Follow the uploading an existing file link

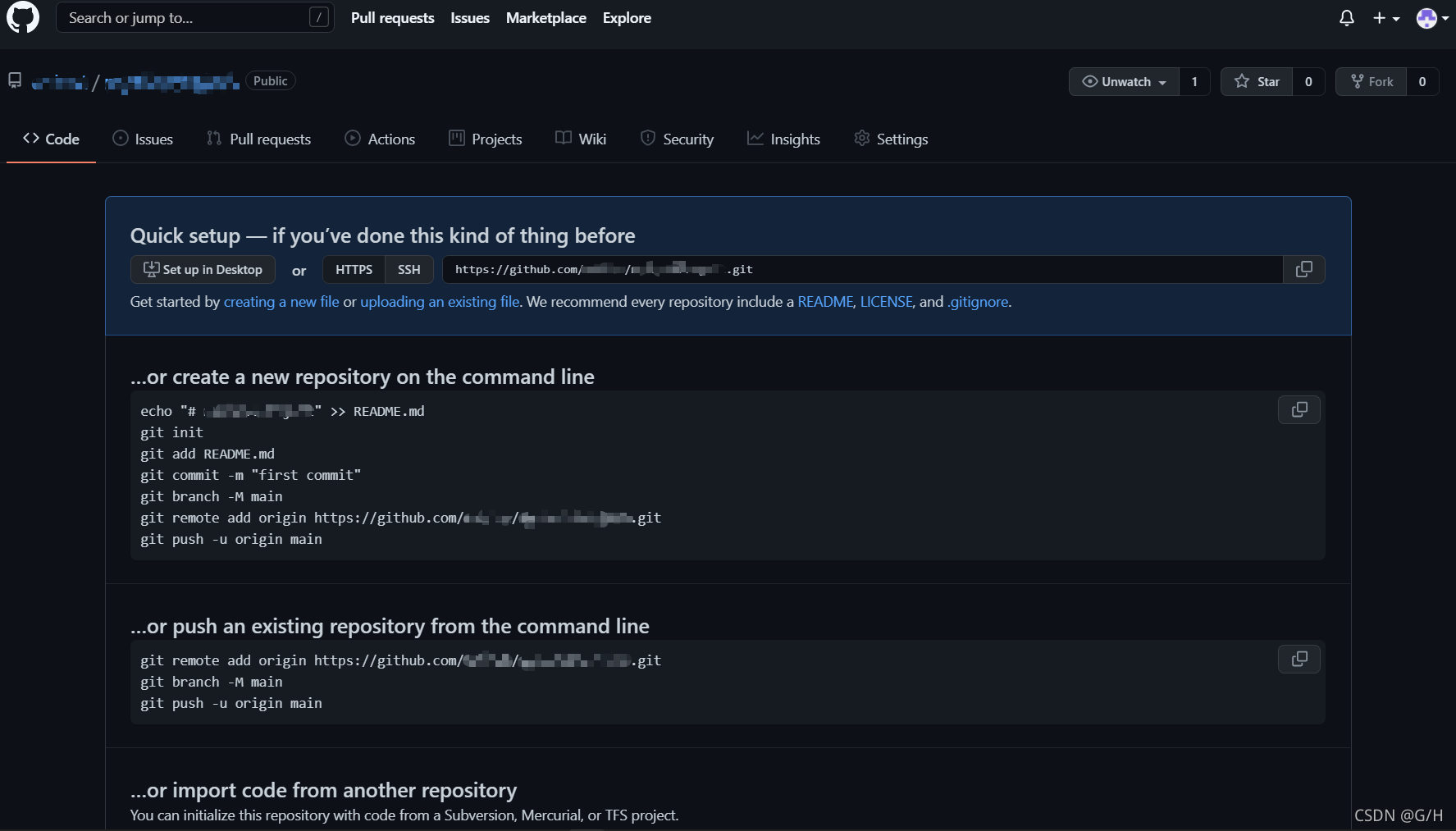(x=440, y=302)
